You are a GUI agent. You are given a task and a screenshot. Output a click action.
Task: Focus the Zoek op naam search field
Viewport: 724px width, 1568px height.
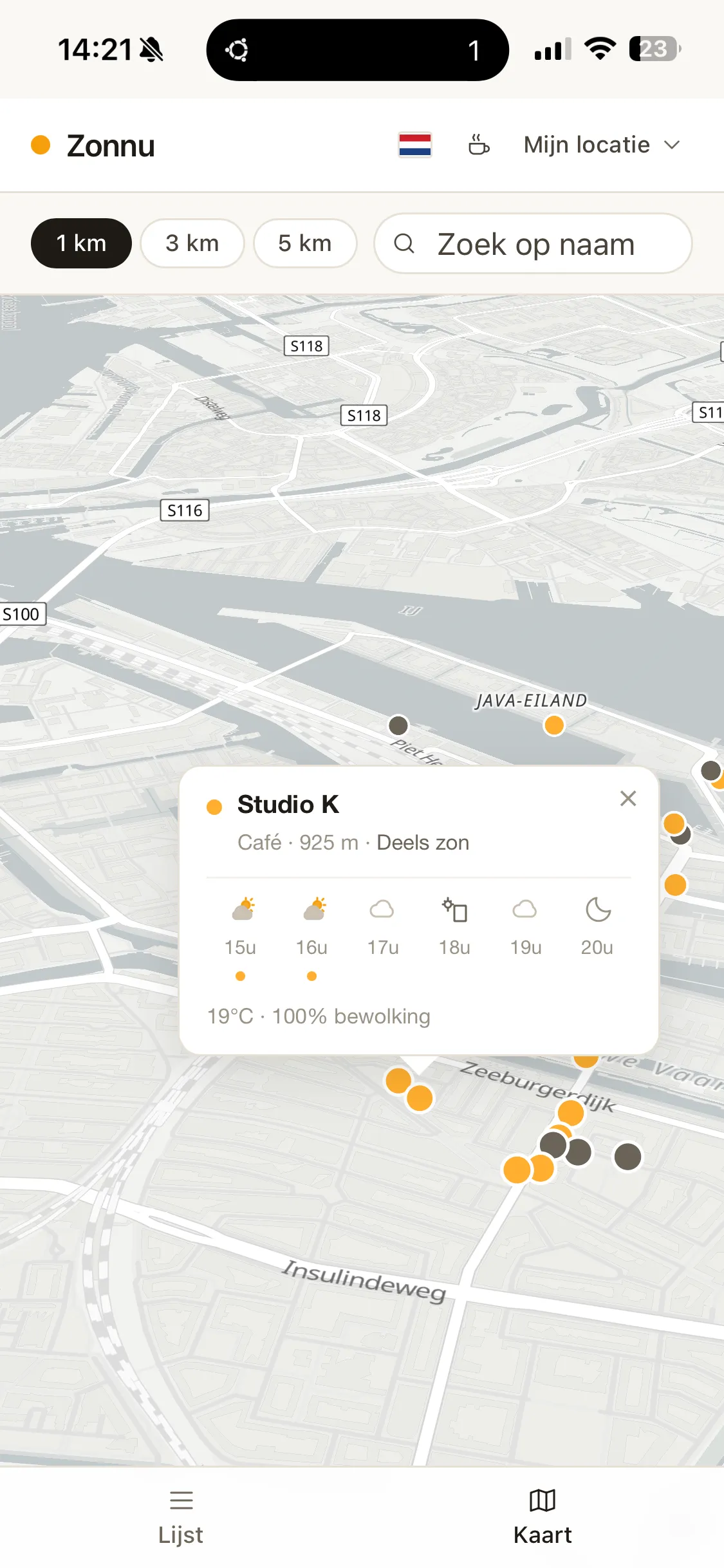(533, 243)
